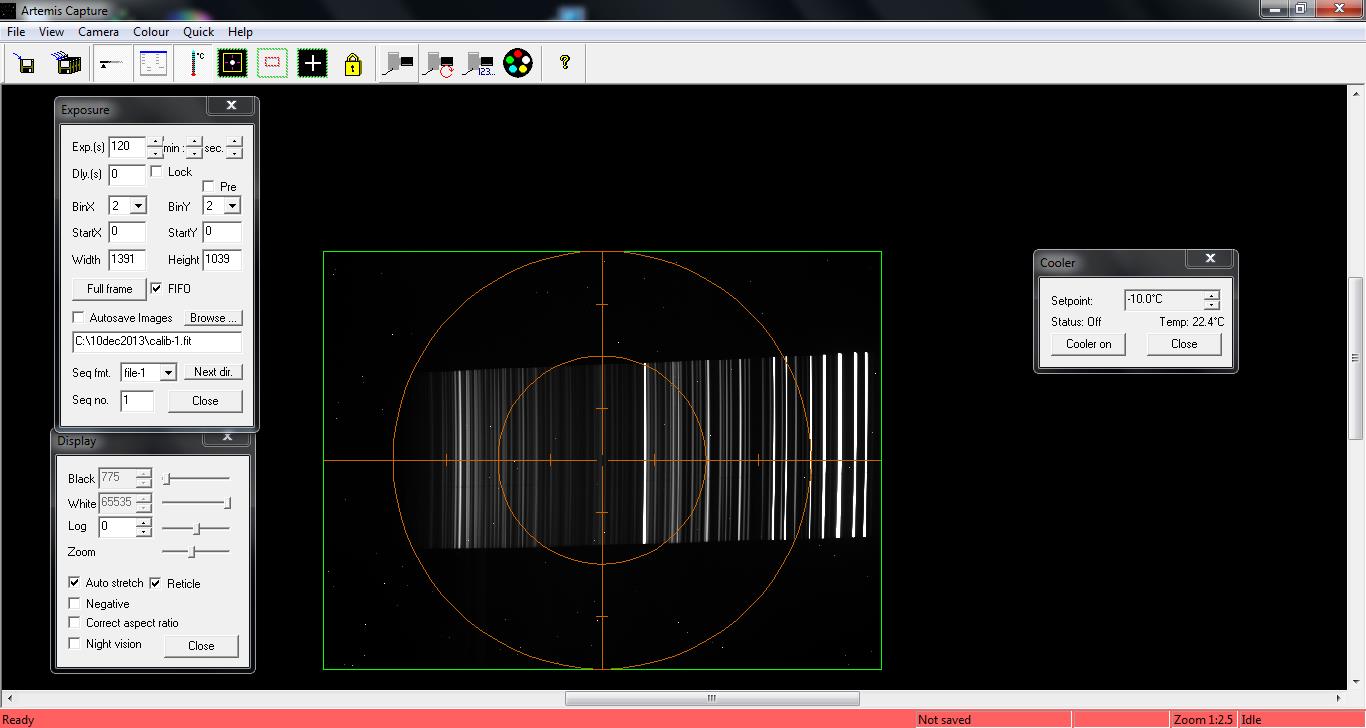Open the BinY dropdown

[x=232, y=206]
